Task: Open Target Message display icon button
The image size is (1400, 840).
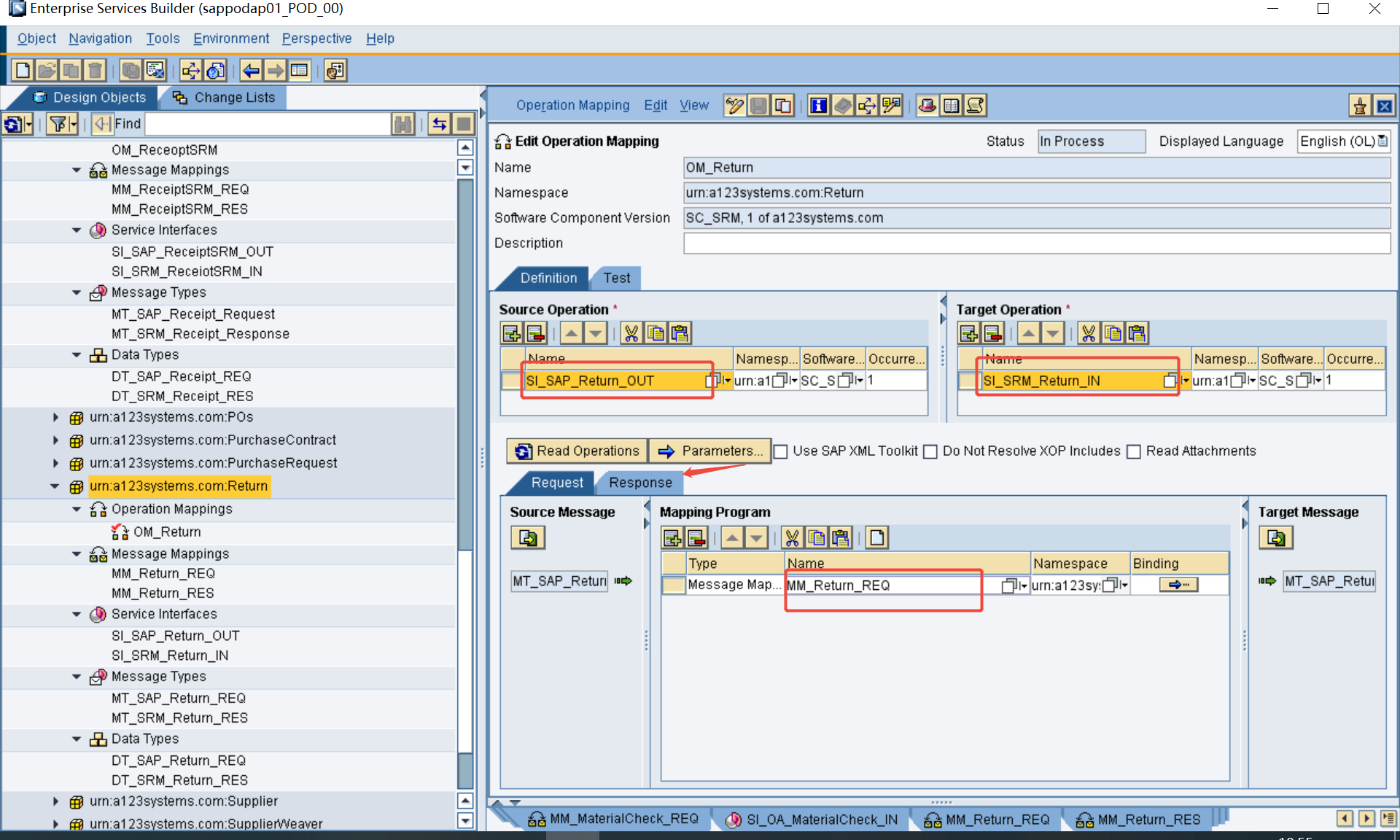Action: (1276, 538)
